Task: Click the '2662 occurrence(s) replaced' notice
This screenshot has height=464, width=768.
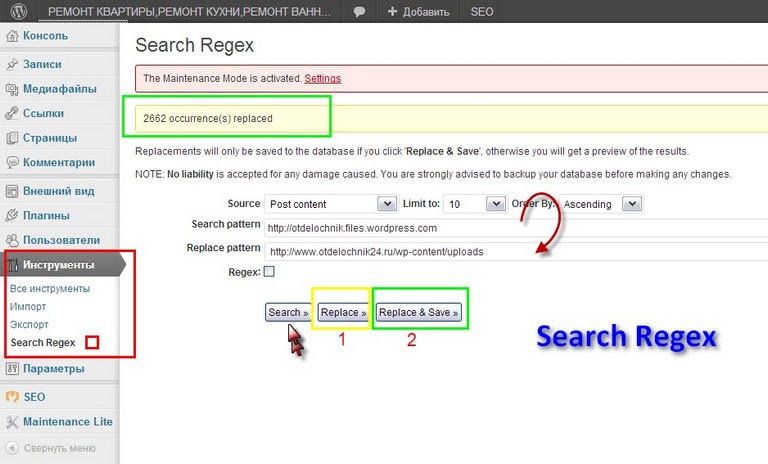Action: (452, 119)
